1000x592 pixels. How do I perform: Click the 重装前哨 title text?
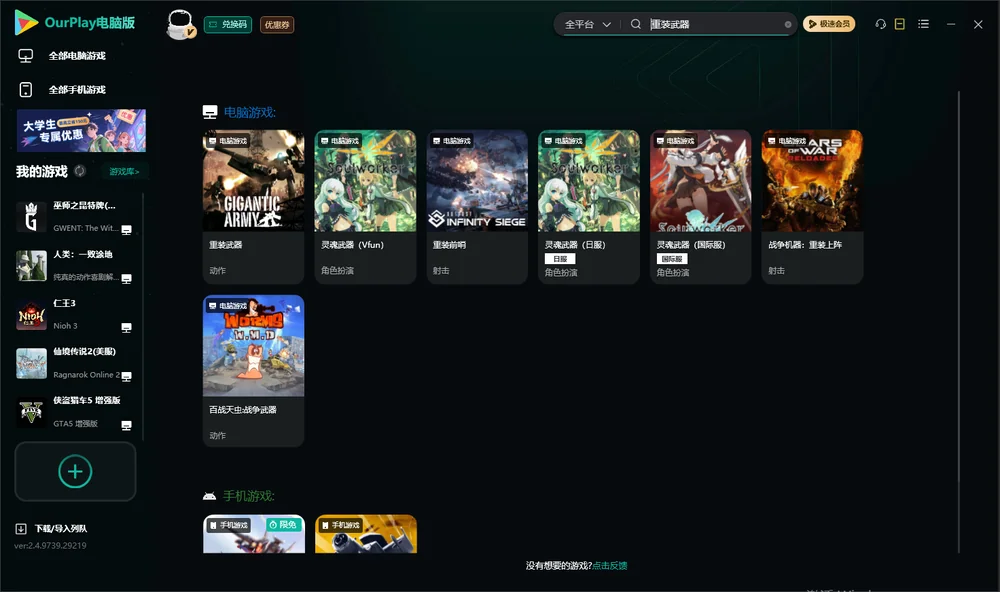tap(449, 244)
